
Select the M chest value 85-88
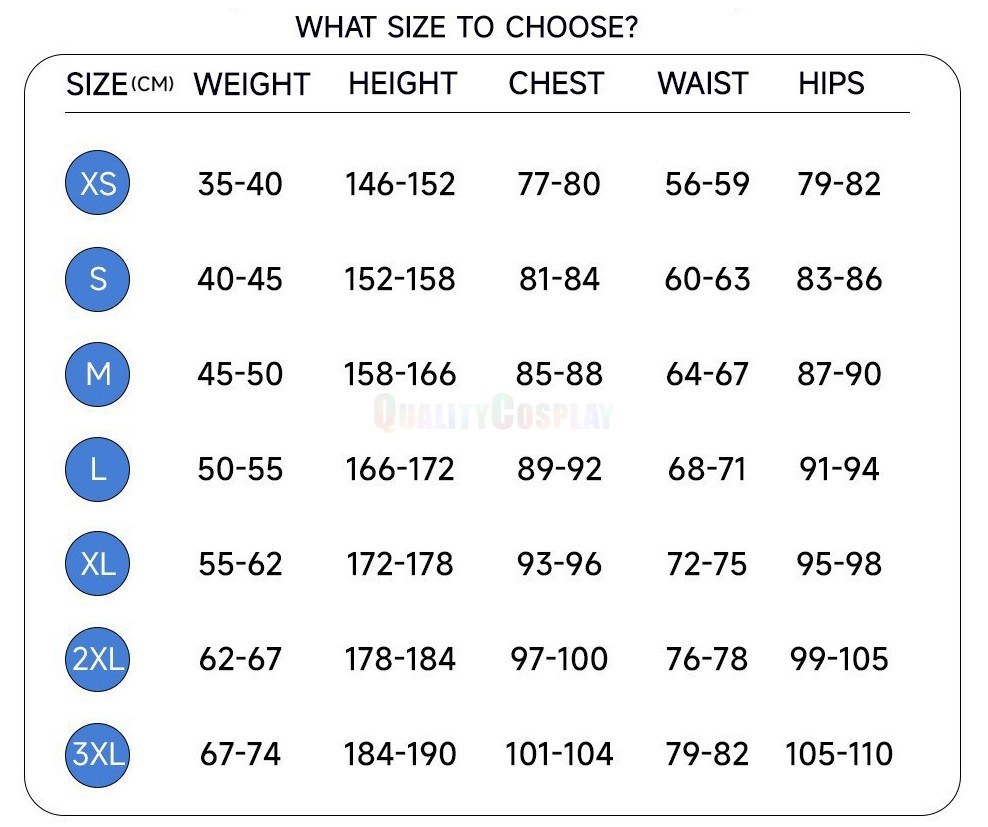[x=559, y=374]
